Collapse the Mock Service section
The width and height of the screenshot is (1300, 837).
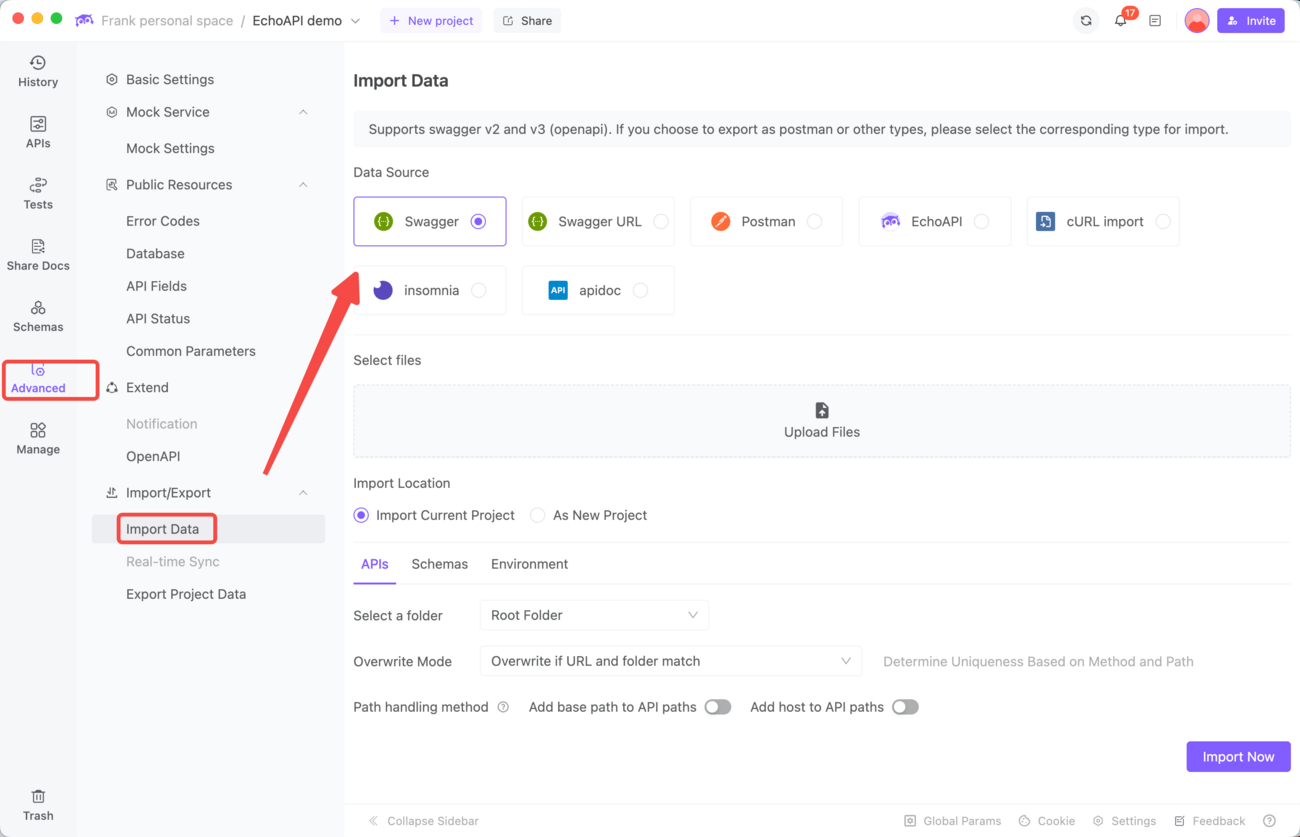303,112
